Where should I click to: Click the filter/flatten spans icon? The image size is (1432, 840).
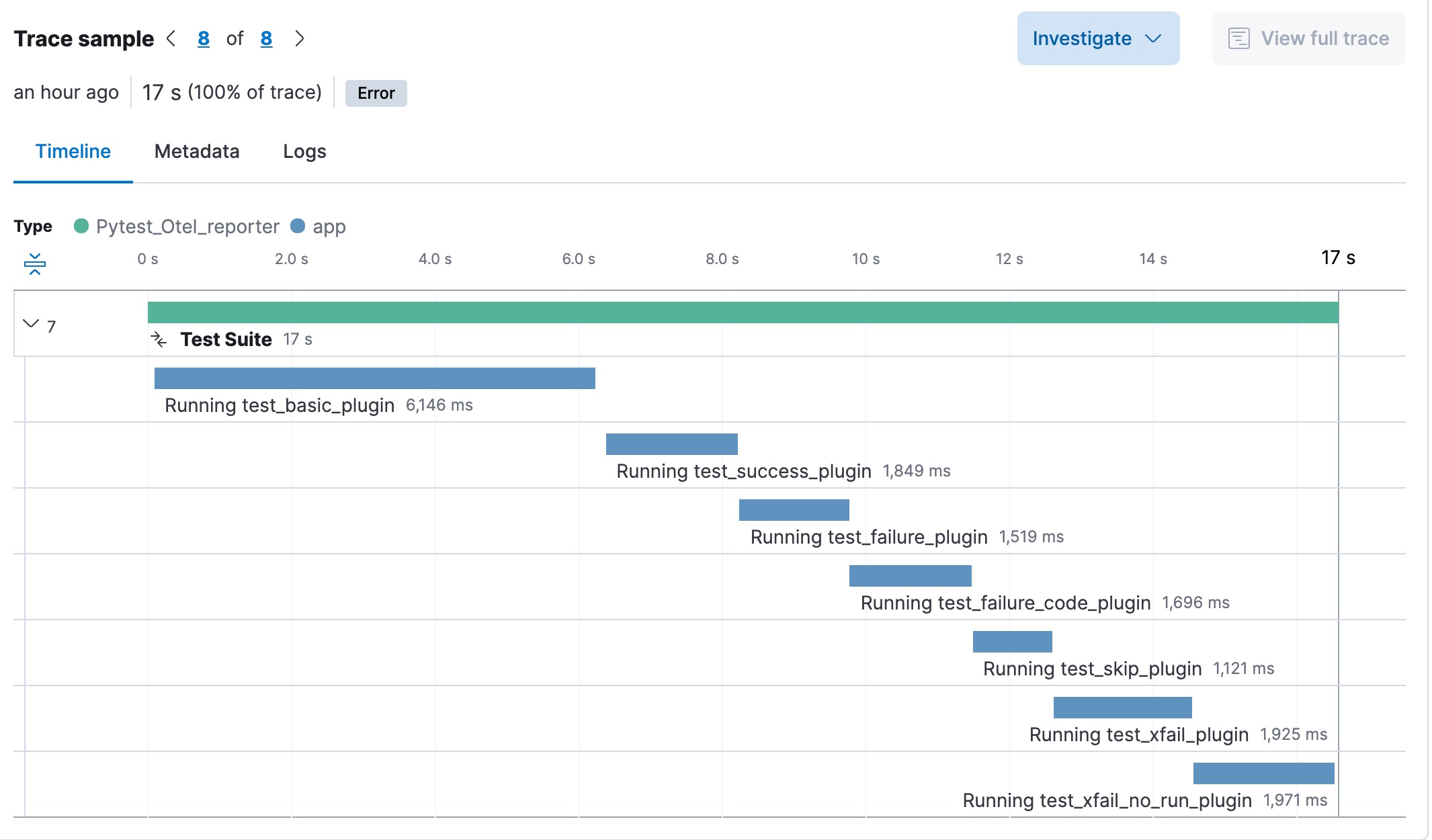point(34,264)
